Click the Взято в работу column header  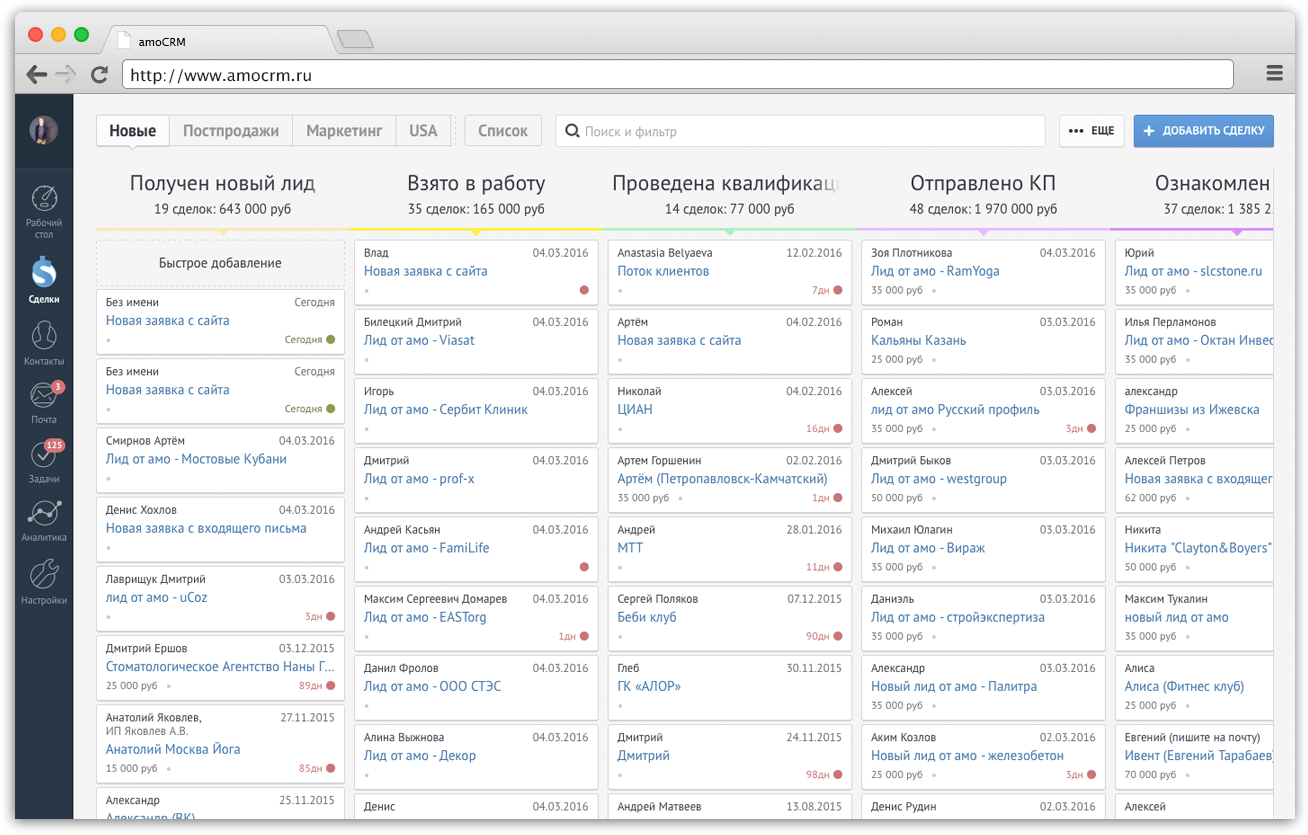pos(476,183)
